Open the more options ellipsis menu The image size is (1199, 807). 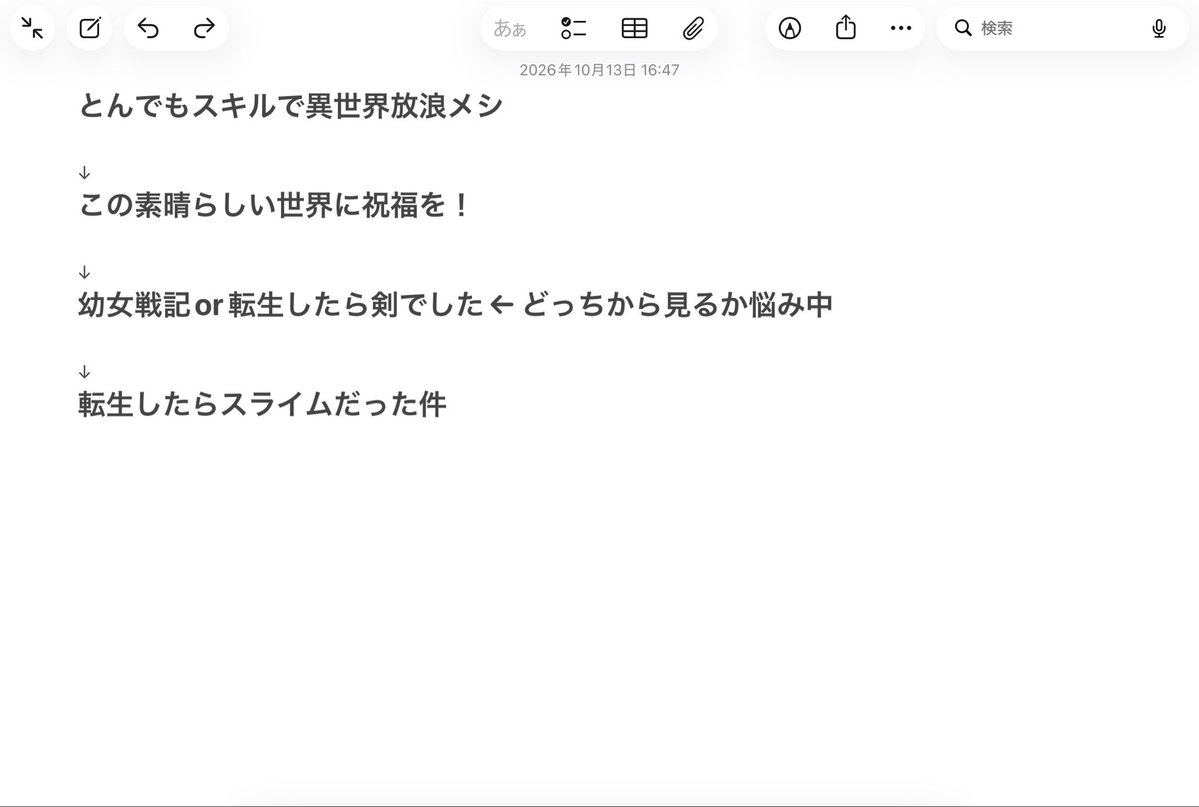click(901, 28)
